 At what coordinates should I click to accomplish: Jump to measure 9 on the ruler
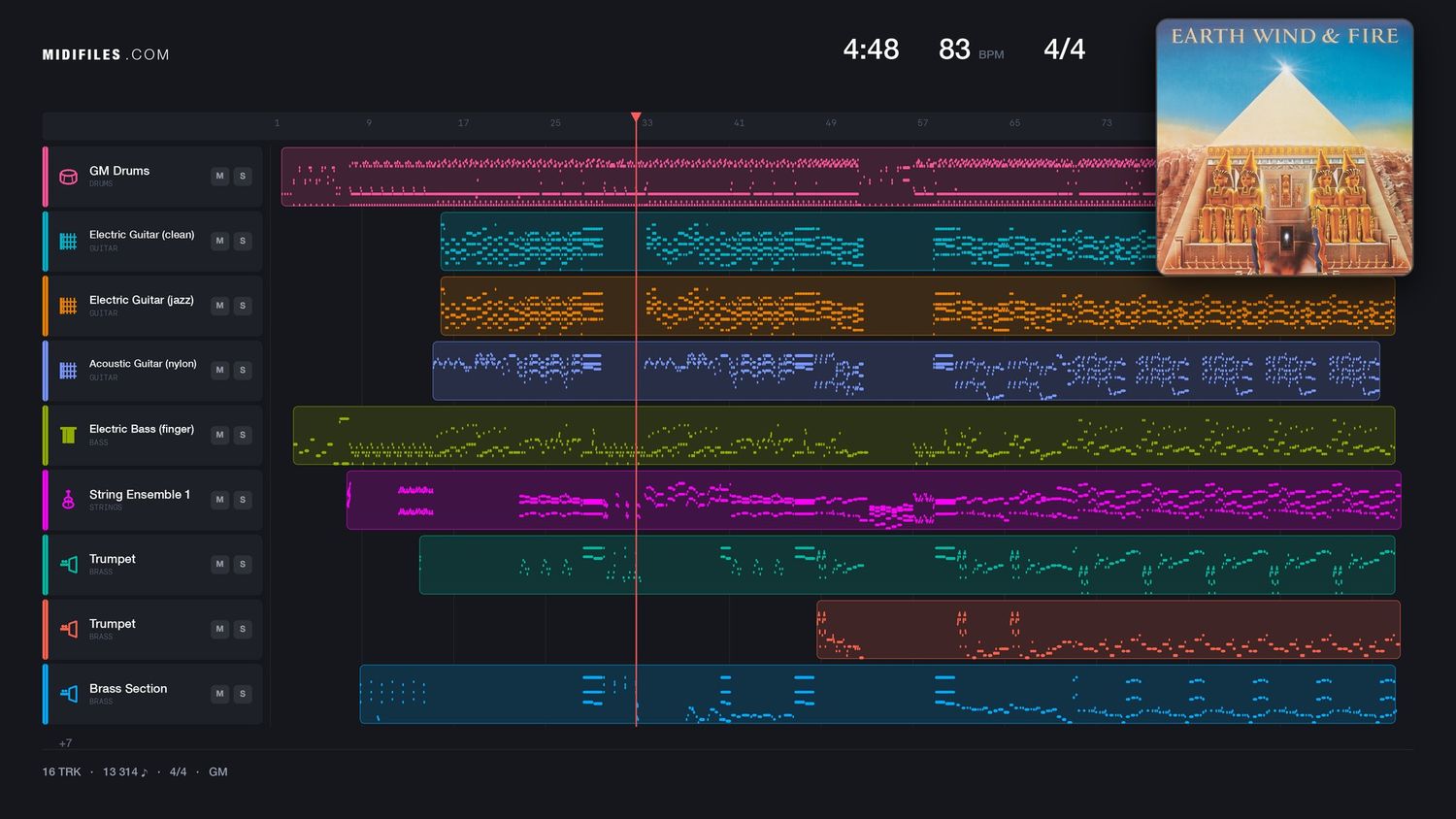pyautogui.click(x=369, y=123)
